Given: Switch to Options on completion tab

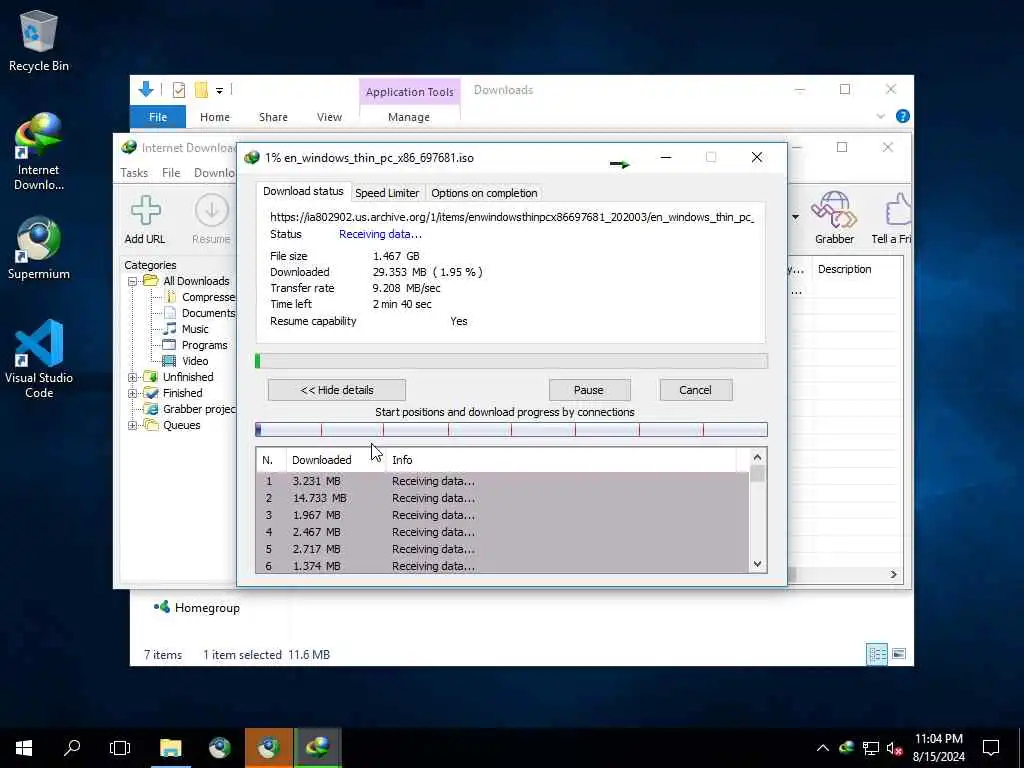Looking at the screenshot, I should [x=484, y=193].
